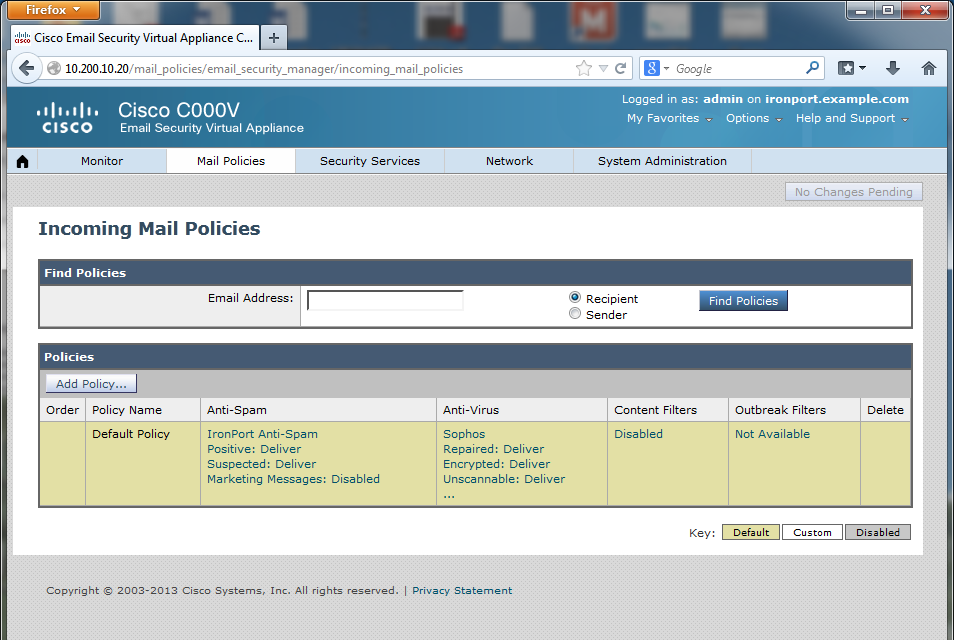Click the Cisco logo in header
Viewport: 954px width, 640px height.
tap(67, 118)
